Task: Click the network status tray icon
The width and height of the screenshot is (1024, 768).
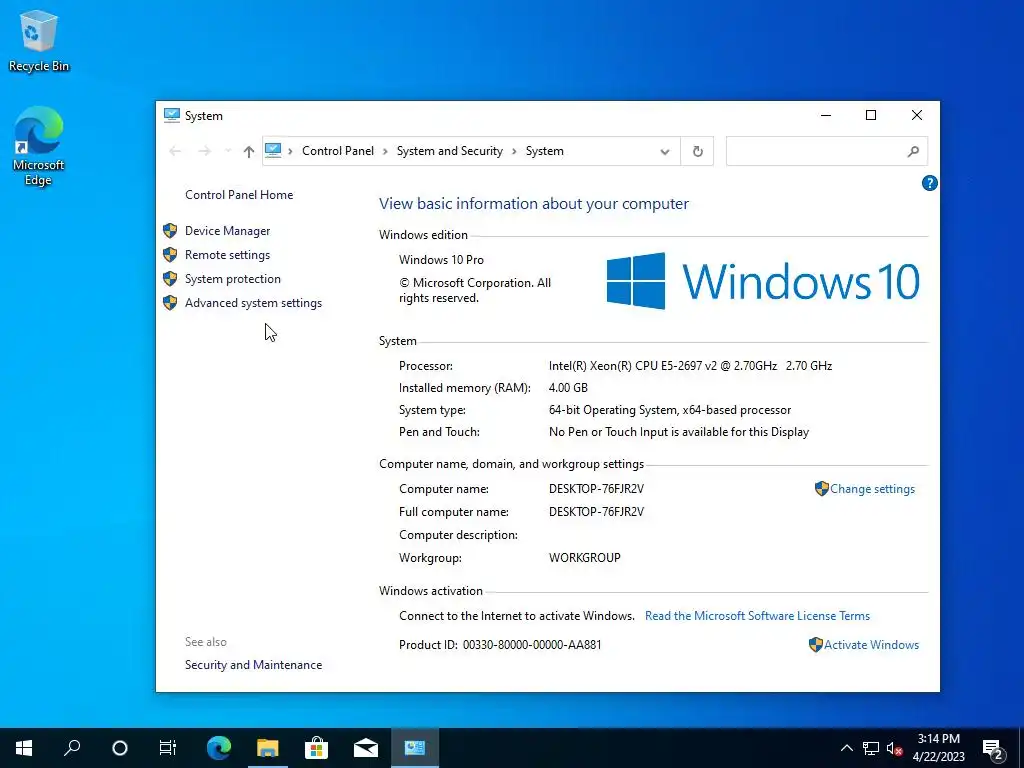Action: [871, 748]
